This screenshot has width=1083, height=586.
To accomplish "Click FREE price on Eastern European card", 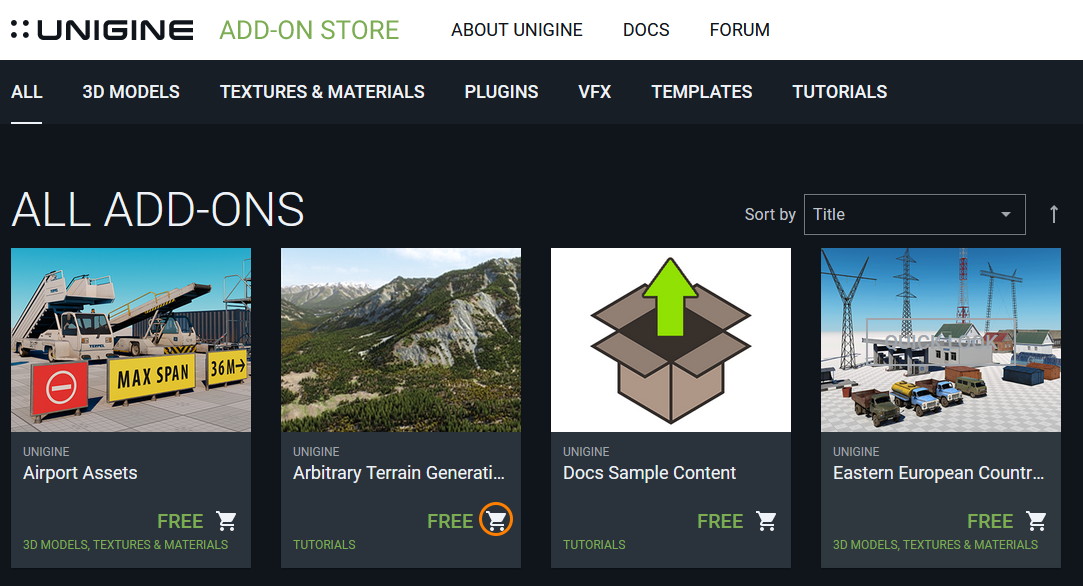I will pyautogui.click(x=990, y=521).
